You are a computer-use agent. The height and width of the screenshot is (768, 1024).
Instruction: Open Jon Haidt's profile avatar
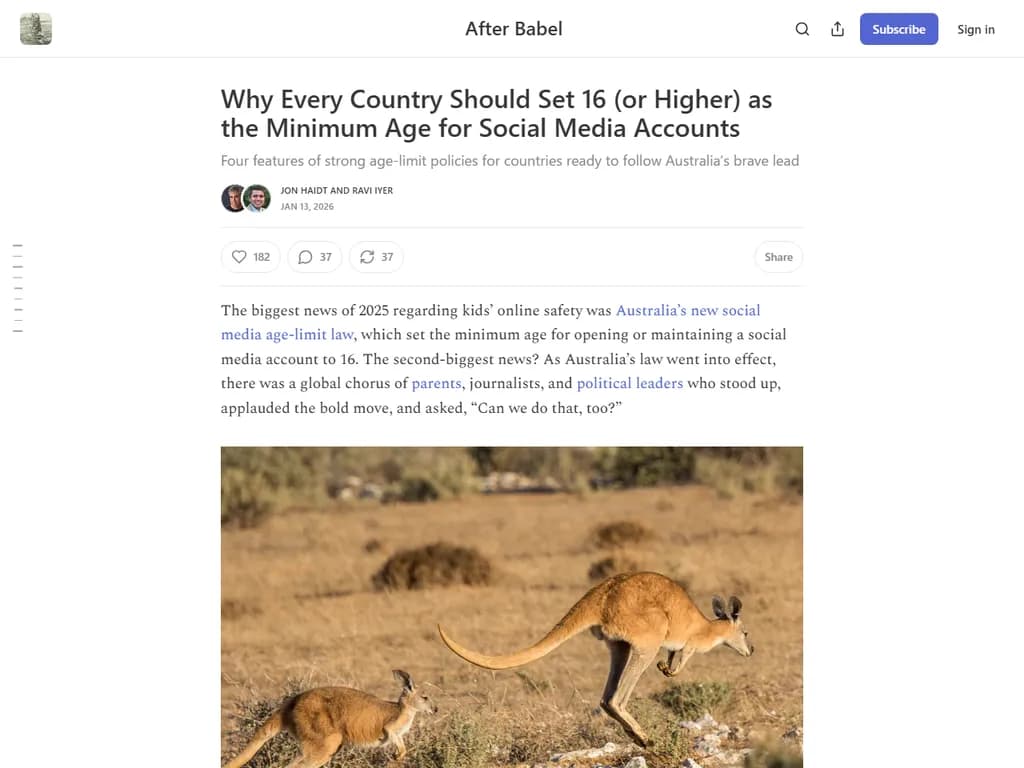[x=232, y=198]
